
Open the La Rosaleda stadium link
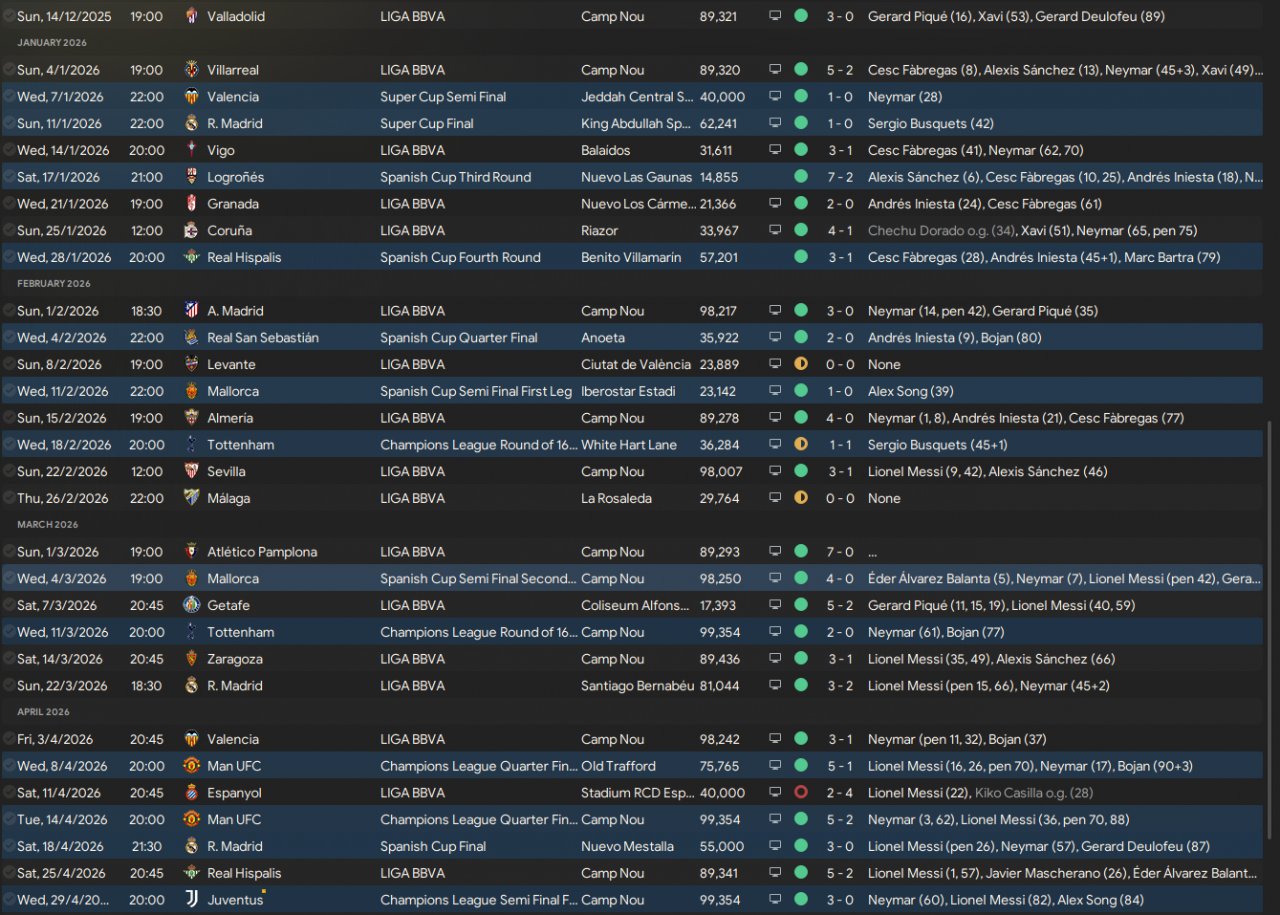pyautogui.click(x=616, y=498)
